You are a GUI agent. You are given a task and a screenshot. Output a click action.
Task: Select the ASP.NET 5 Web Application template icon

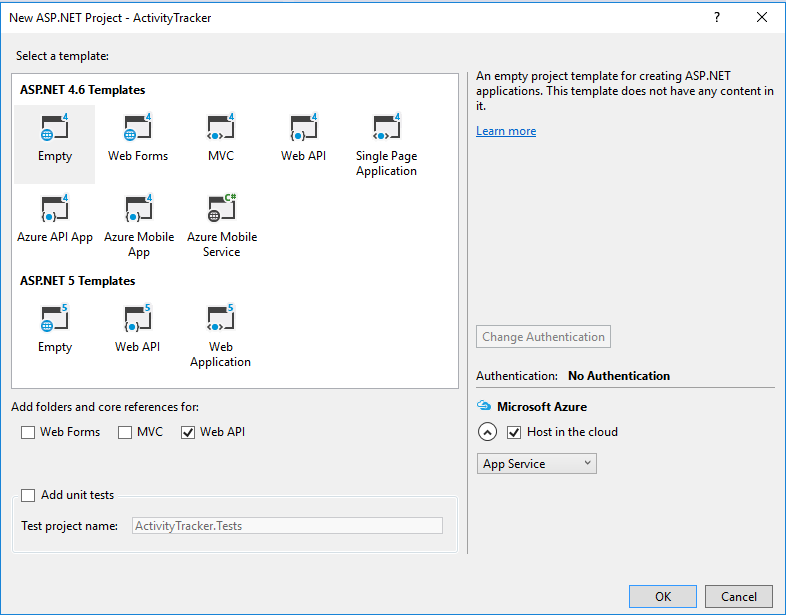click(221, 318)
